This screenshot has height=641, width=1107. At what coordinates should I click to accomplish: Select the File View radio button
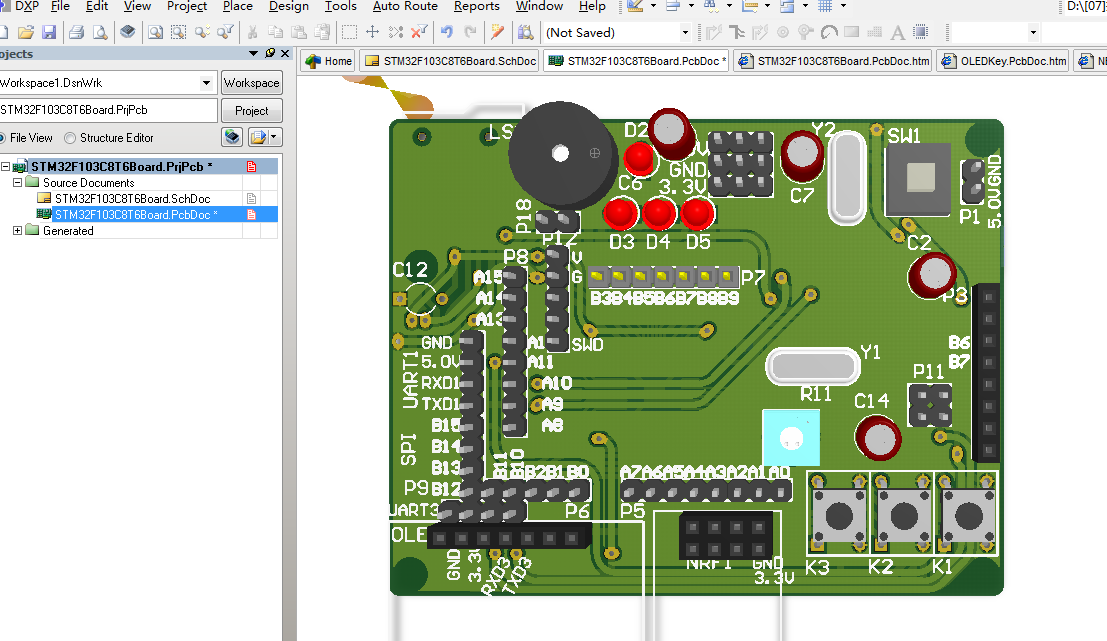click(x=2, y=138)
